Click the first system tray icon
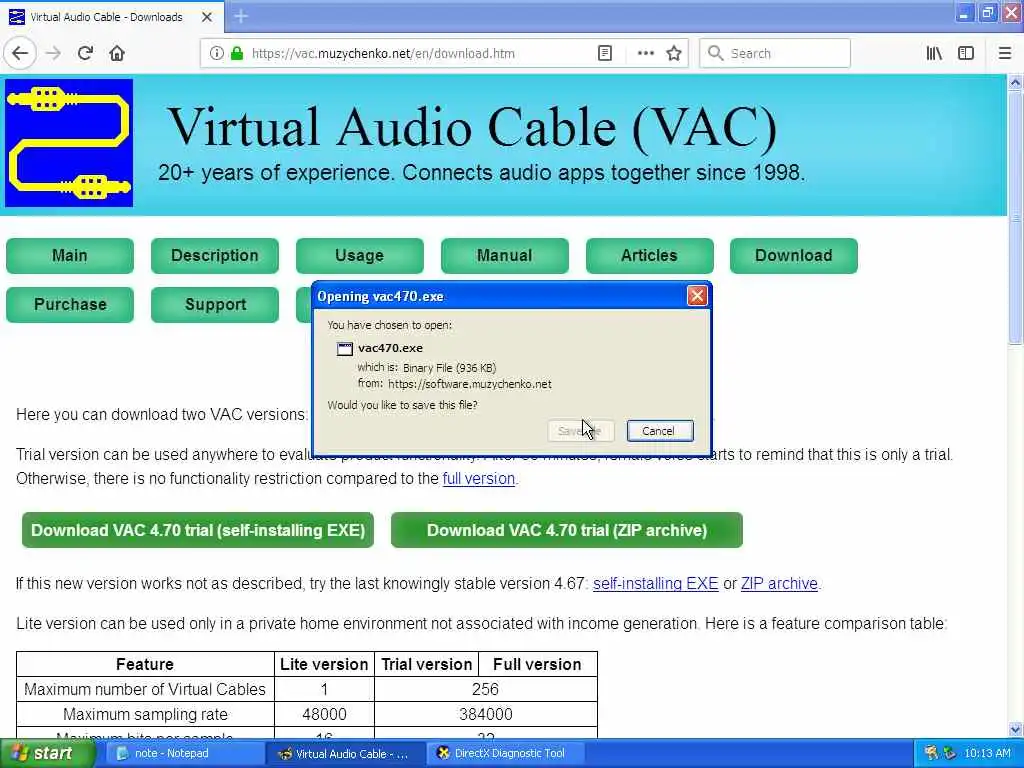This screenshot has height=768, width=1024. (x=931, y=754)
